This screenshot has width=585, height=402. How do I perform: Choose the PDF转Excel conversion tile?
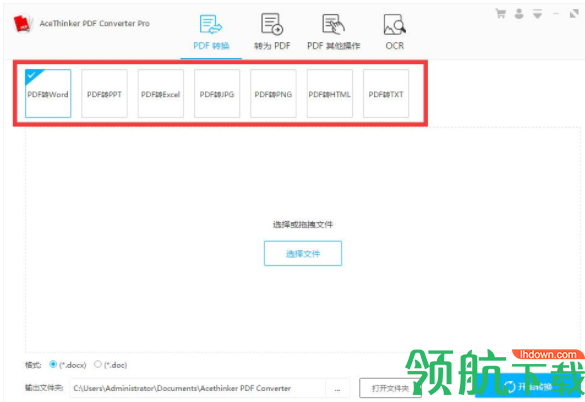coord(160,94)
